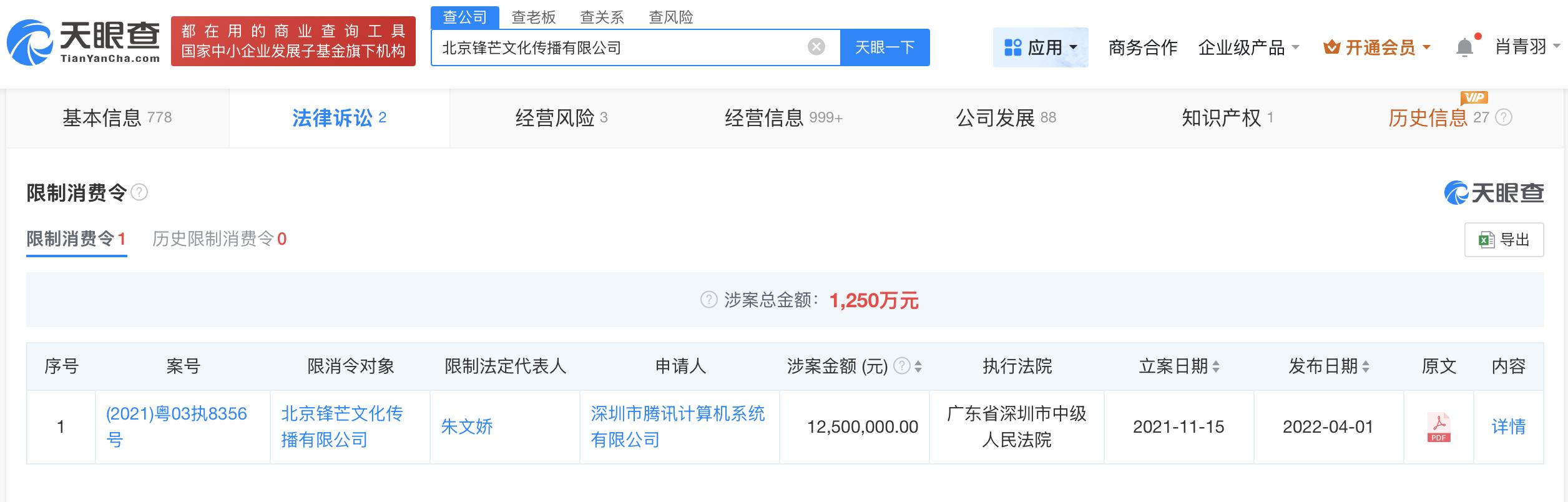Switch to 经营风险 tab

click(561, 117)
